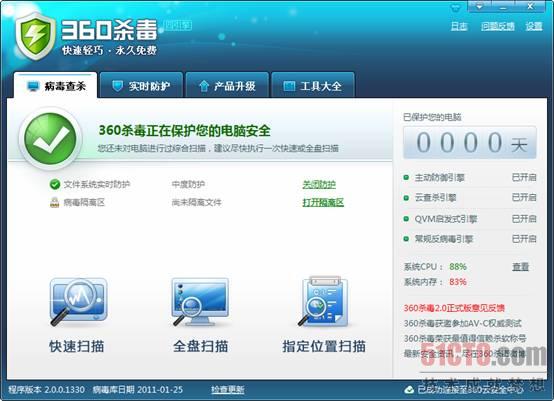Viewport: 554px width, 401px height.
Task: Start the 指定位置扫描 custom location scan icon
Action: (323, 301)
